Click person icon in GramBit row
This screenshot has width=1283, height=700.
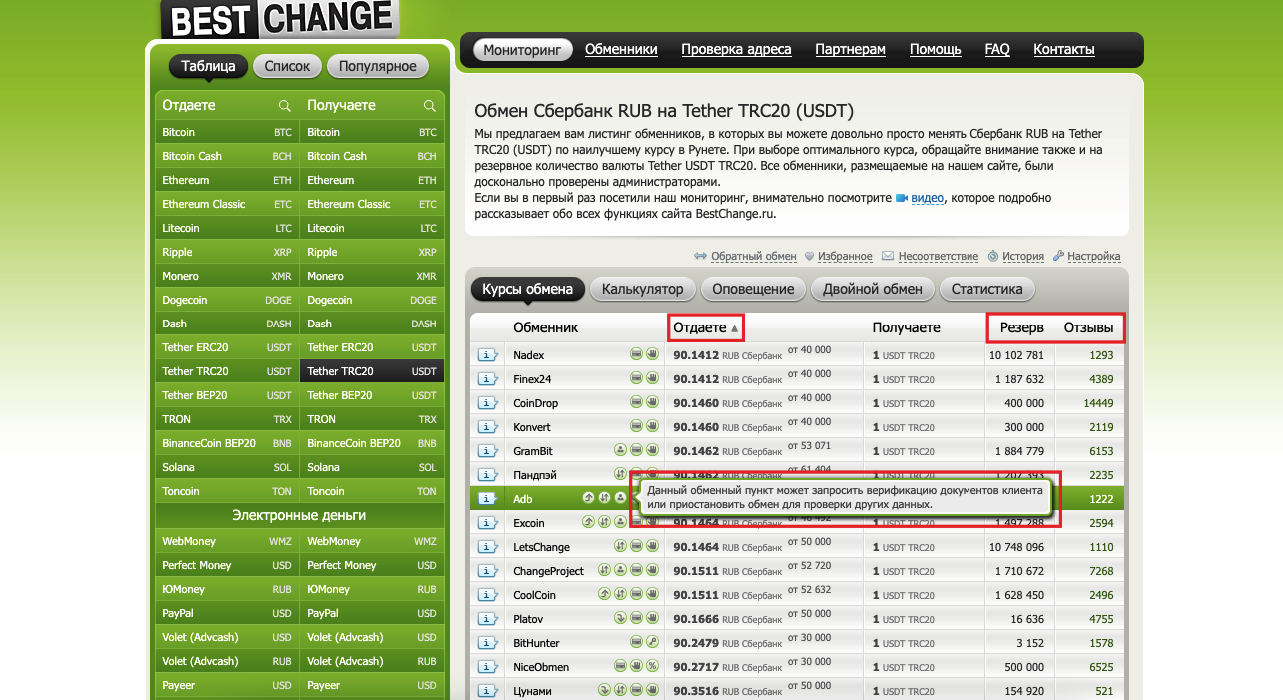click(x=620, y=451)
